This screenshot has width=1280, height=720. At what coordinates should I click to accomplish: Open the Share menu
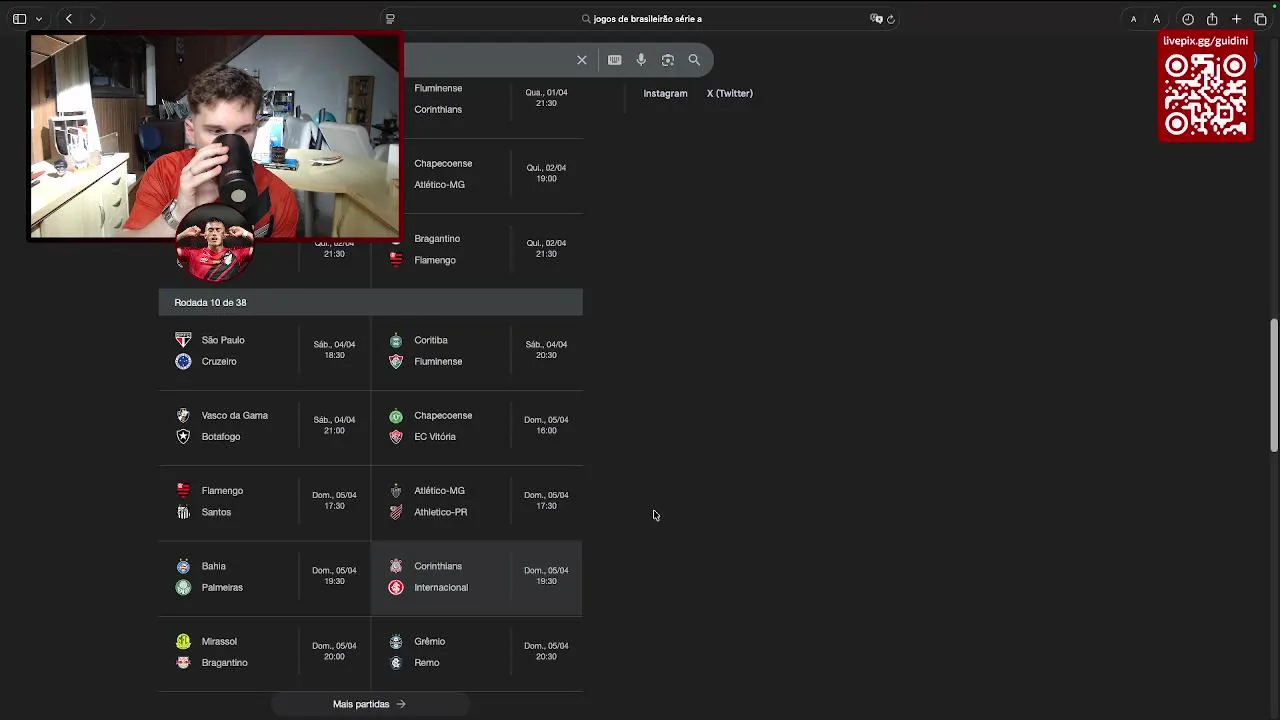click(x=1212, y=19)
